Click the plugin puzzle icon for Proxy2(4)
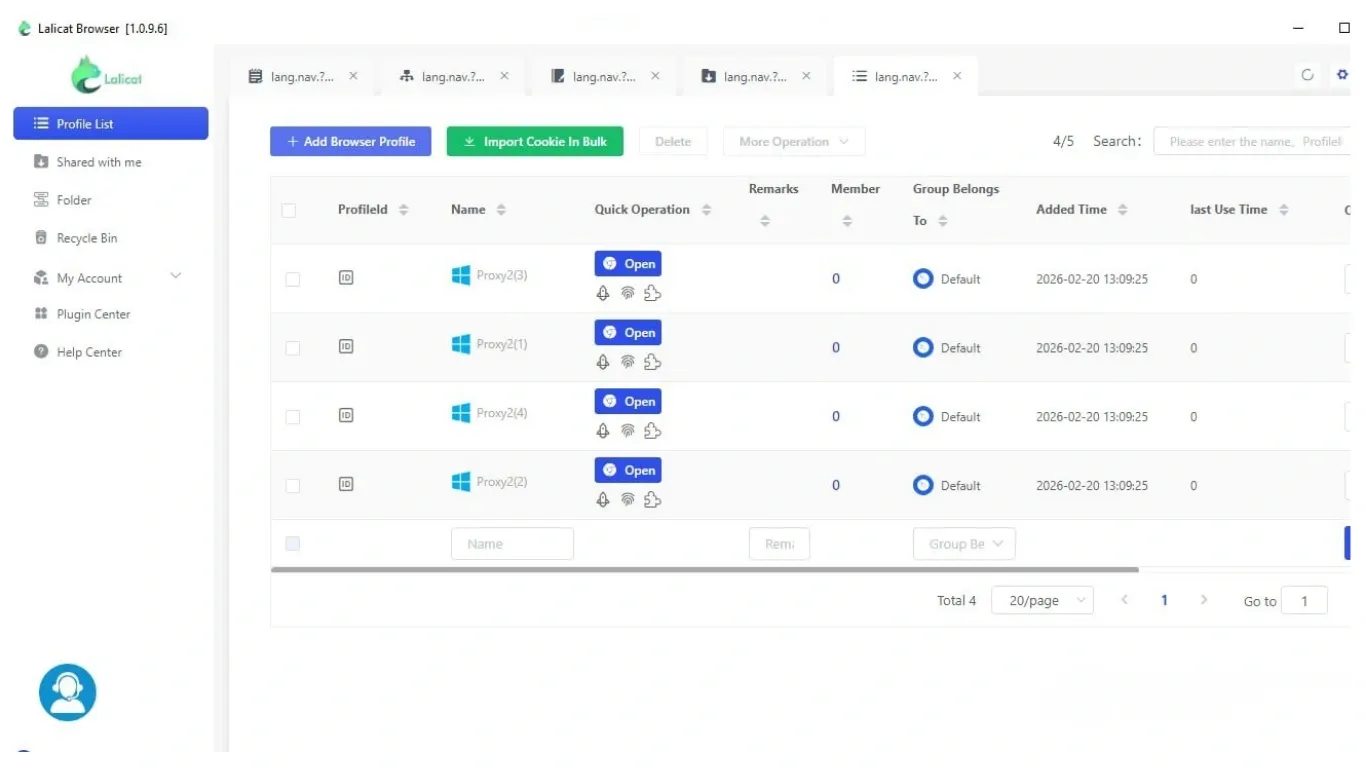The image size is (1366, 768). (653, 431)
